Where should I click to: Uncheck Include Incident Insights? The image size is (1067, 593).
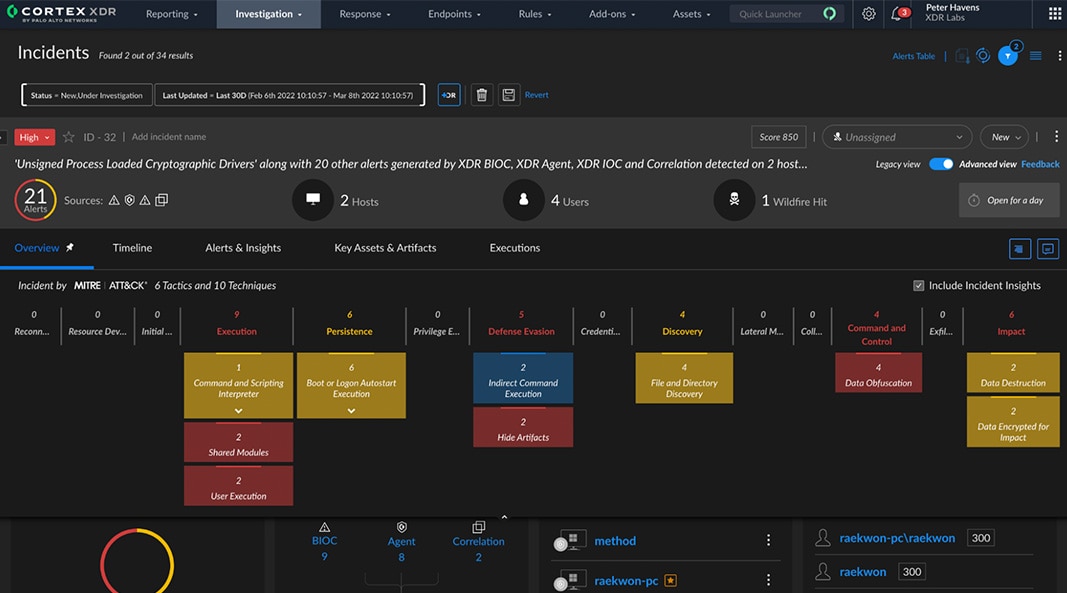tap(918, 285)
